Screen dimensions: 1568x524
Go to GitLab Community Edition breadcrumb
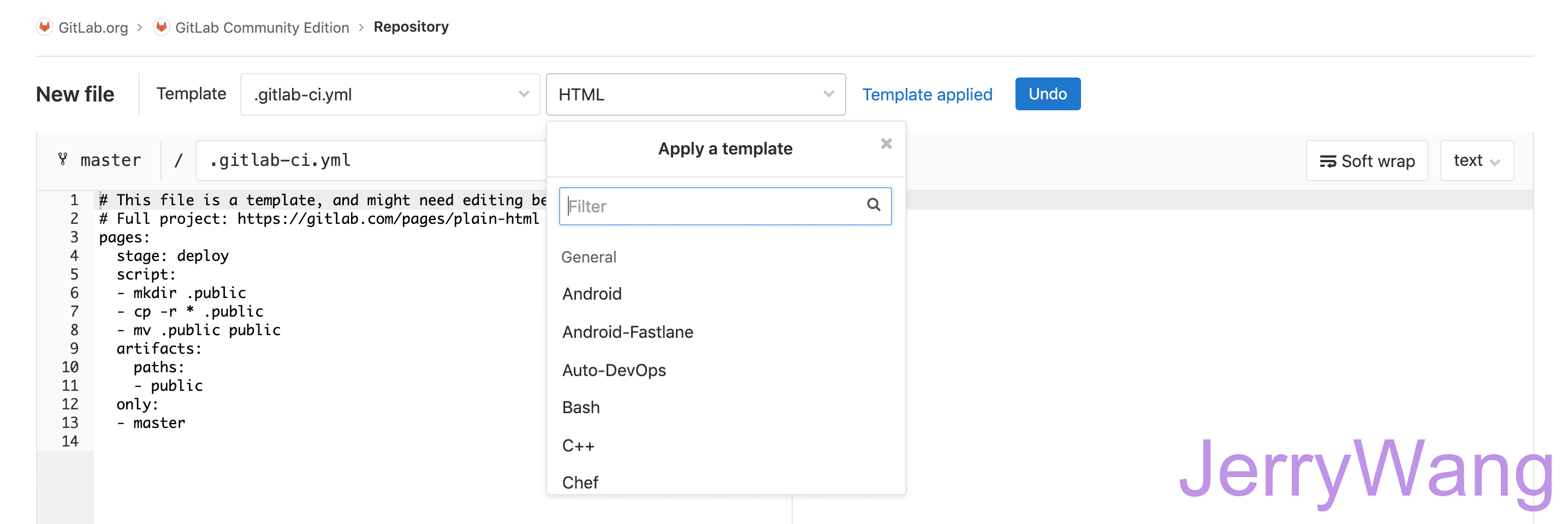tap(262, 27)
